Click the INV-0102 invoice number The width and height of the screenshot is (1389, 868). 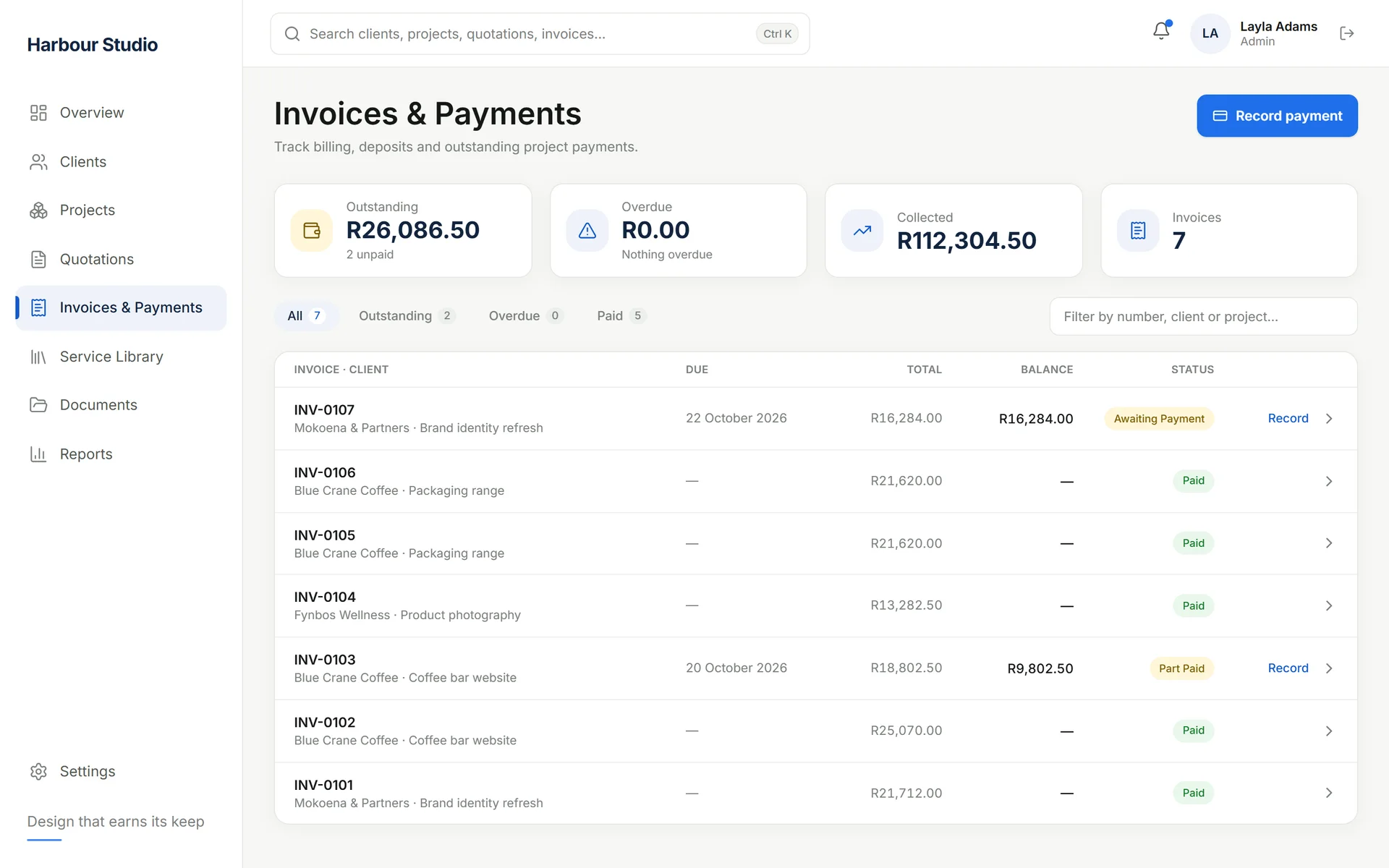[x=325, y=723]
